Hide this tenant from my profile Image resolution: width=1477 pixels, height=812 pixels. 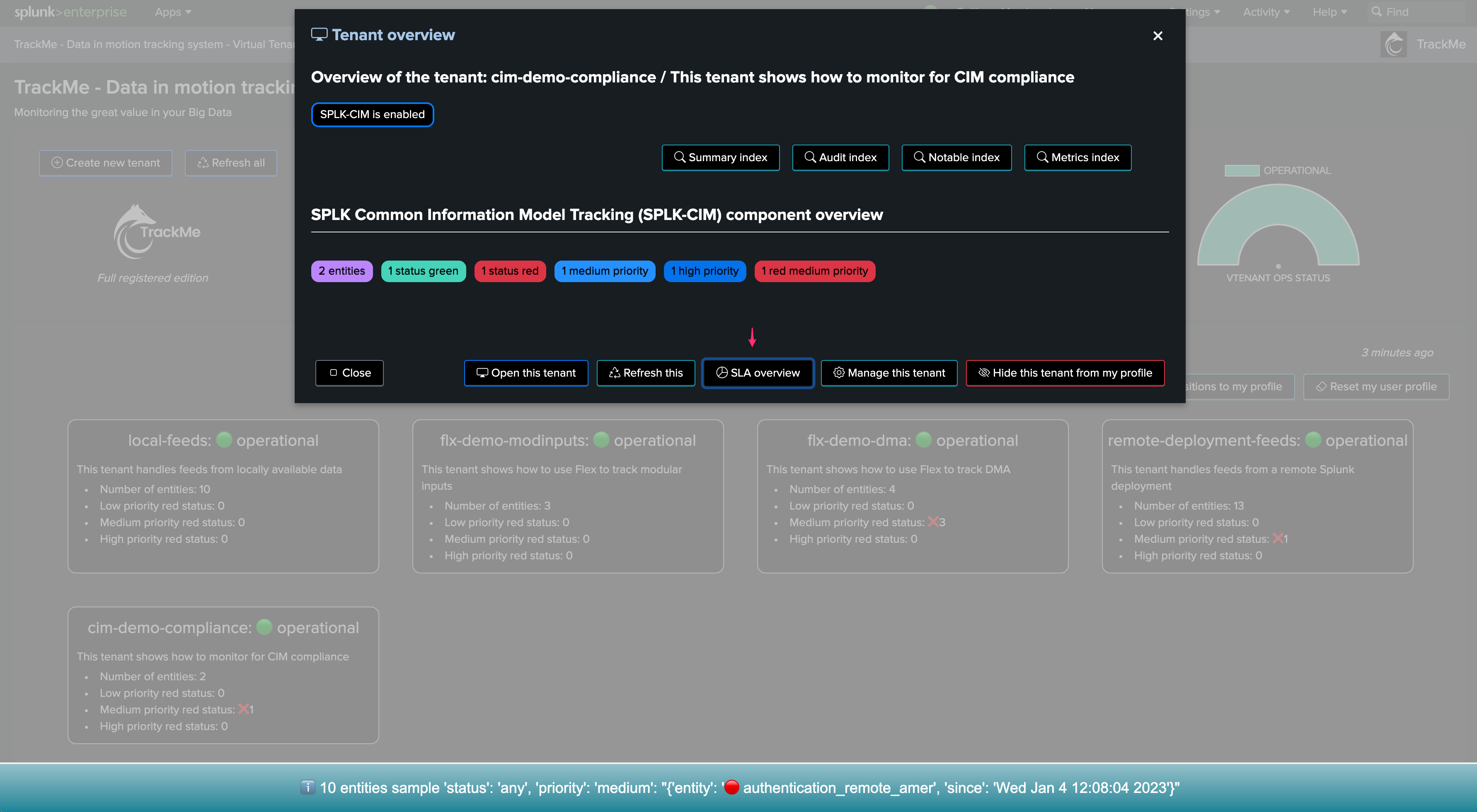(1065, 373)
